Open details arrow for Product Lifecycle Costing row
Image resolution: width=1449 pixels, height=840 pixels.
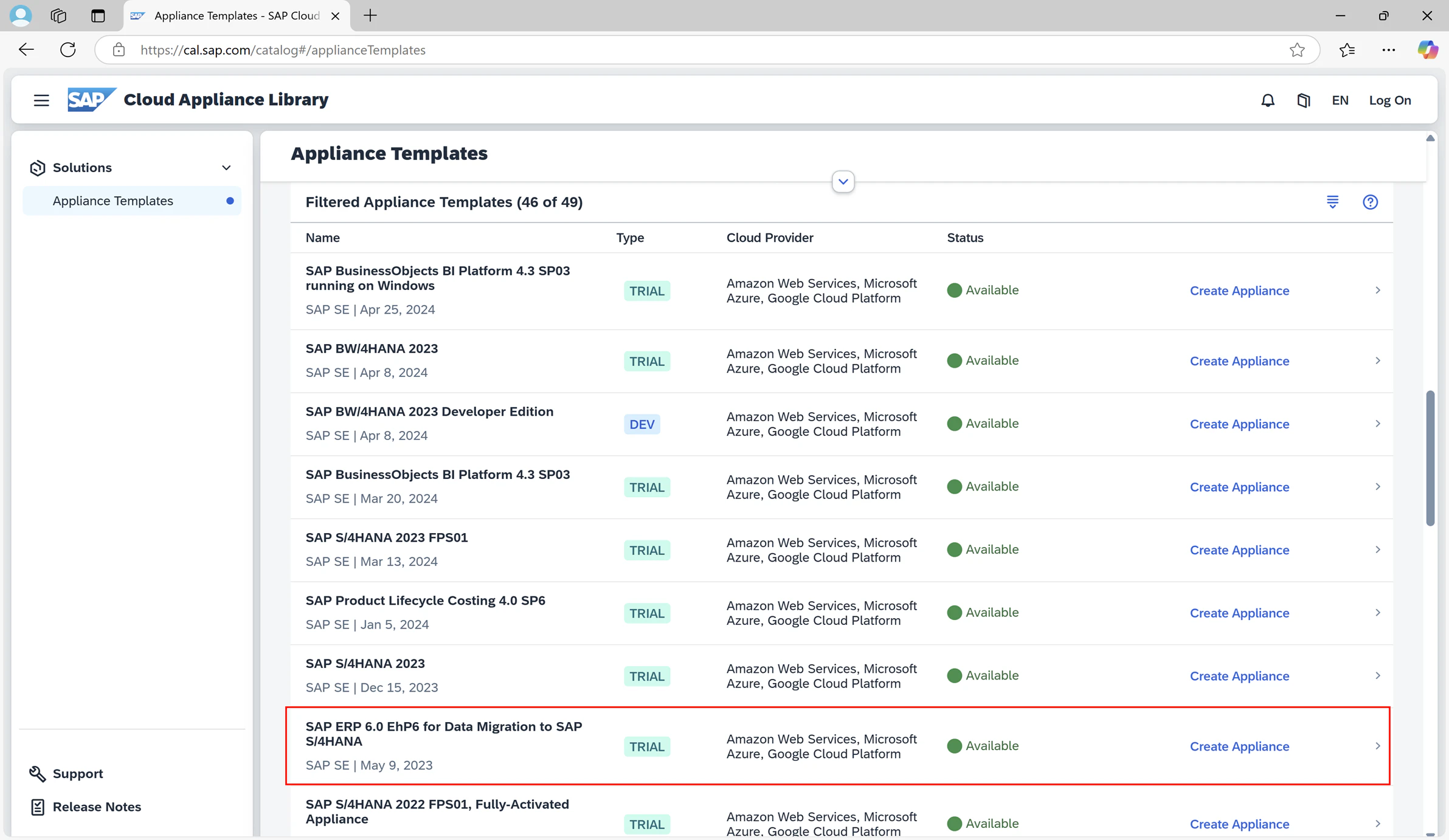(1377, 613)
